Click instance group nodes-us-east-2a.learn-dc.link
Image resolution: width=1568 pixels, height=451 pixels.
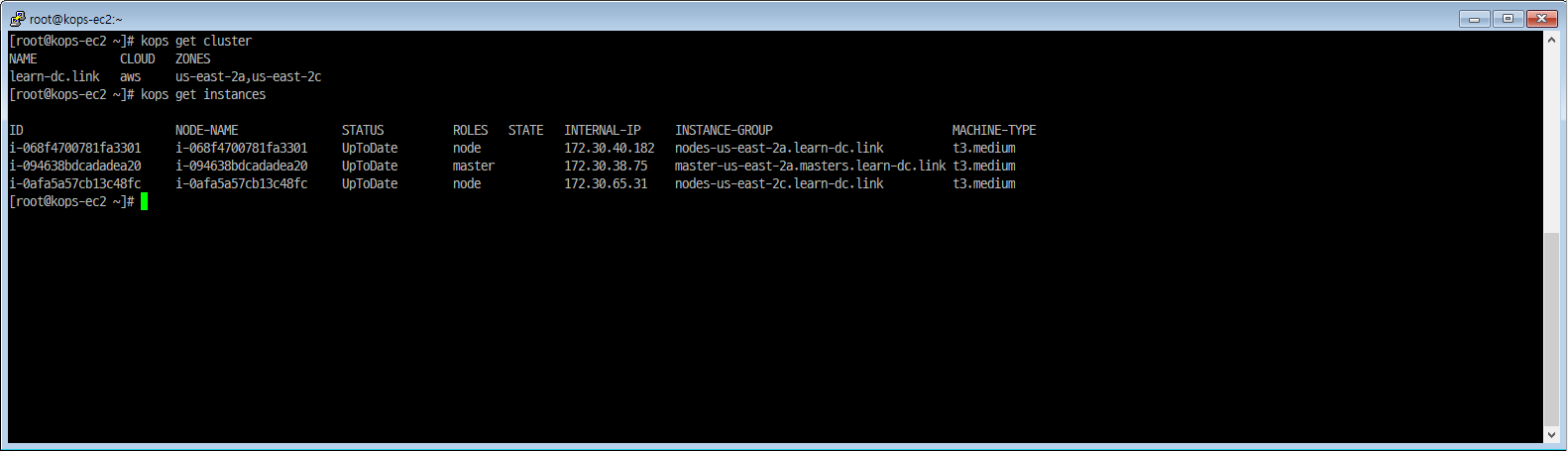(x=779, y=148)
